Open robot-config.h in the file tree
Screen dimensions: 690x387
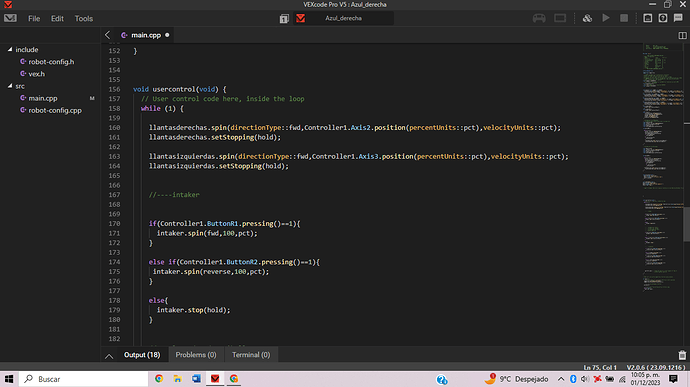(51, 62)
